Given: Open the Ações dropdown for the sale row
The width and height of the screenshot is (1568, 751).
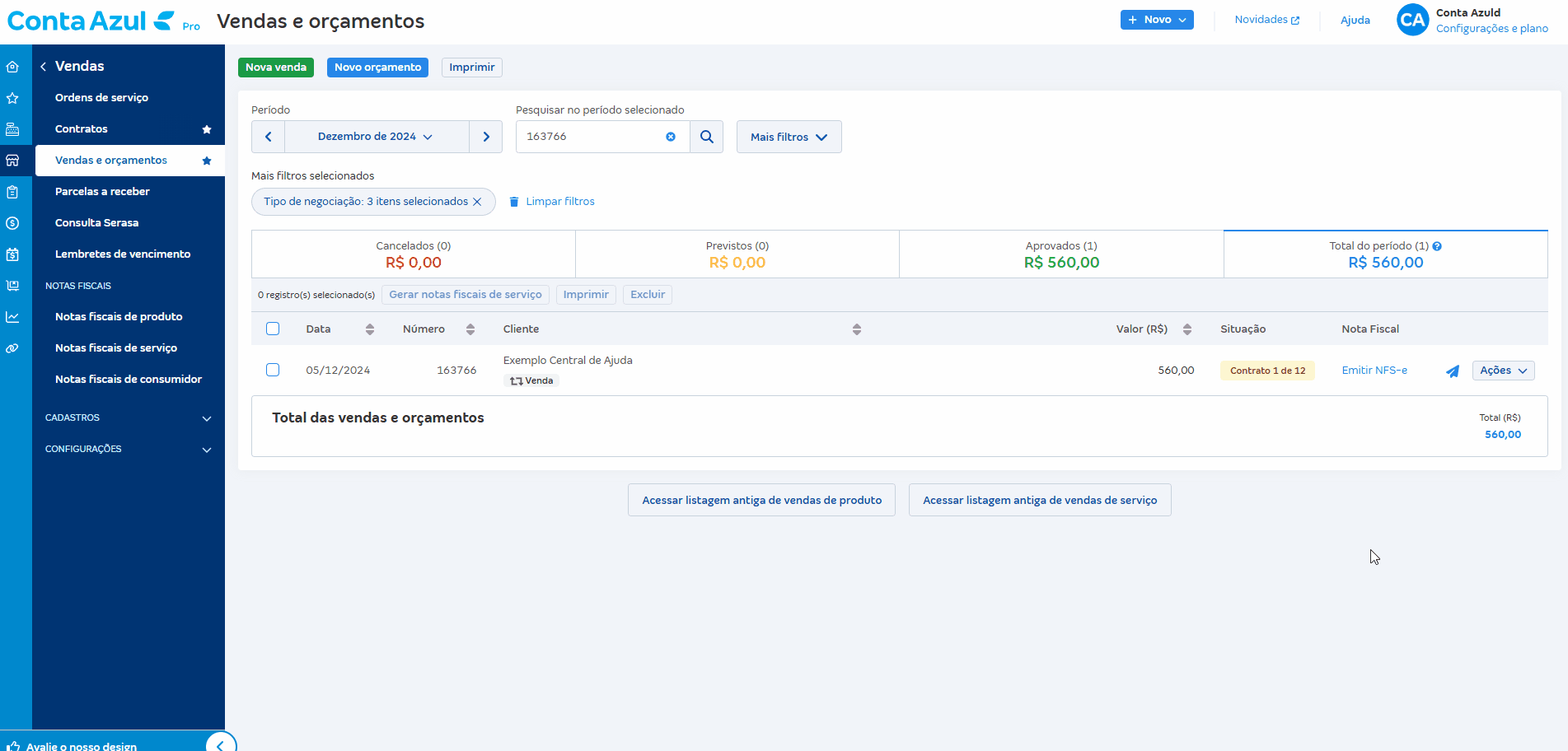Looking at the screenshot, I should tap(1503, 371).
